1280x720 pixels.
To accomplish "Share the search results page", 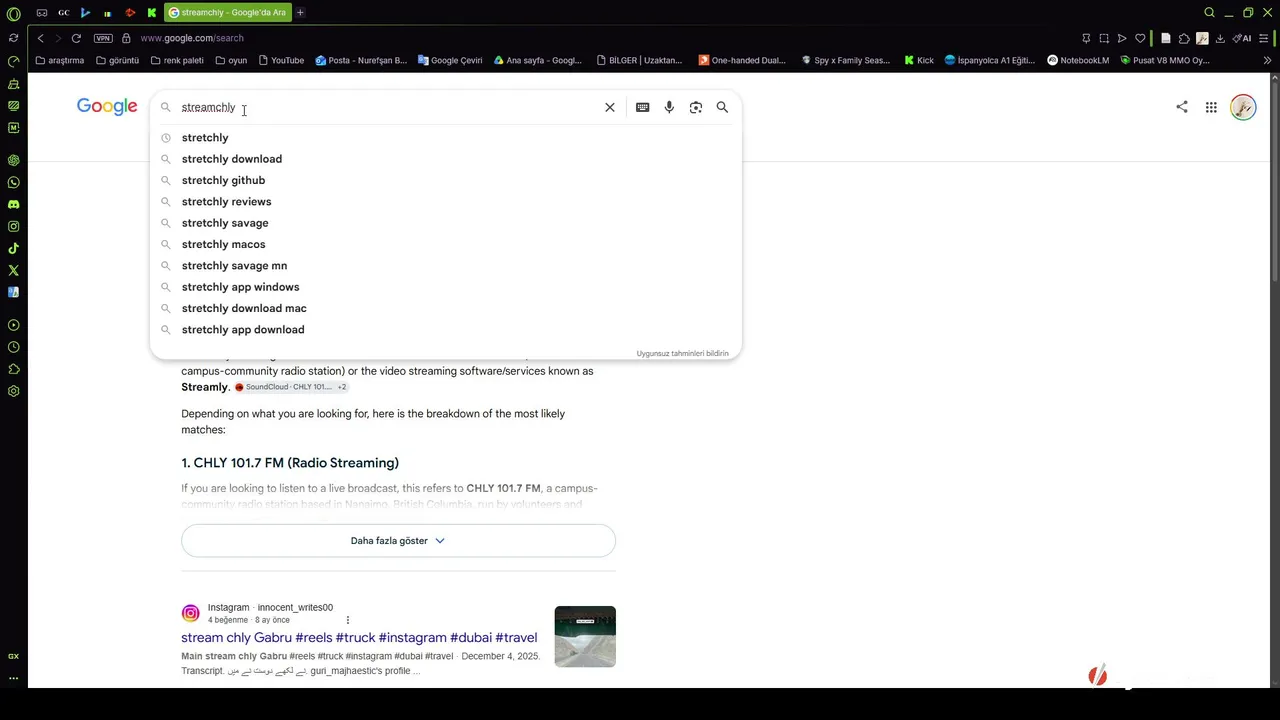I will pyautogui.click(x=1182, y=107).
